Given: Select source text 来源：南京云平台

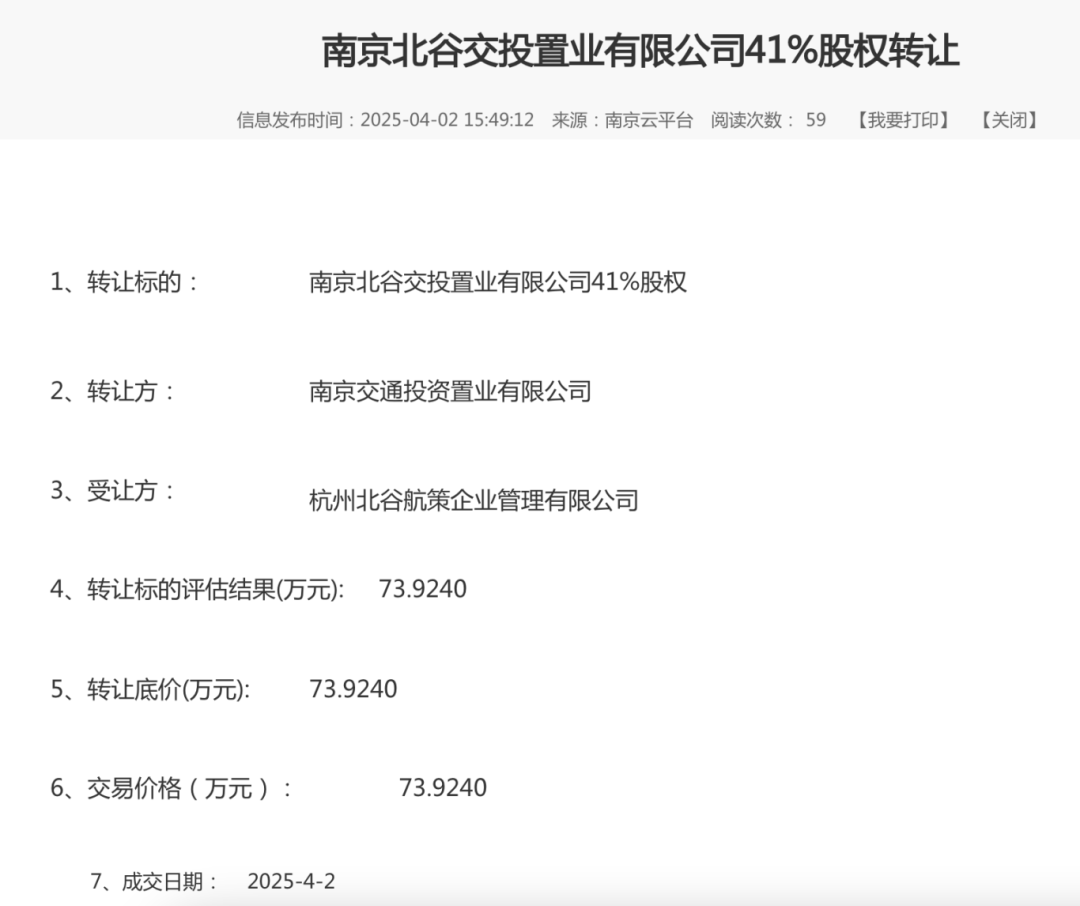Looking at the screenshot, I should coord(622,120).
